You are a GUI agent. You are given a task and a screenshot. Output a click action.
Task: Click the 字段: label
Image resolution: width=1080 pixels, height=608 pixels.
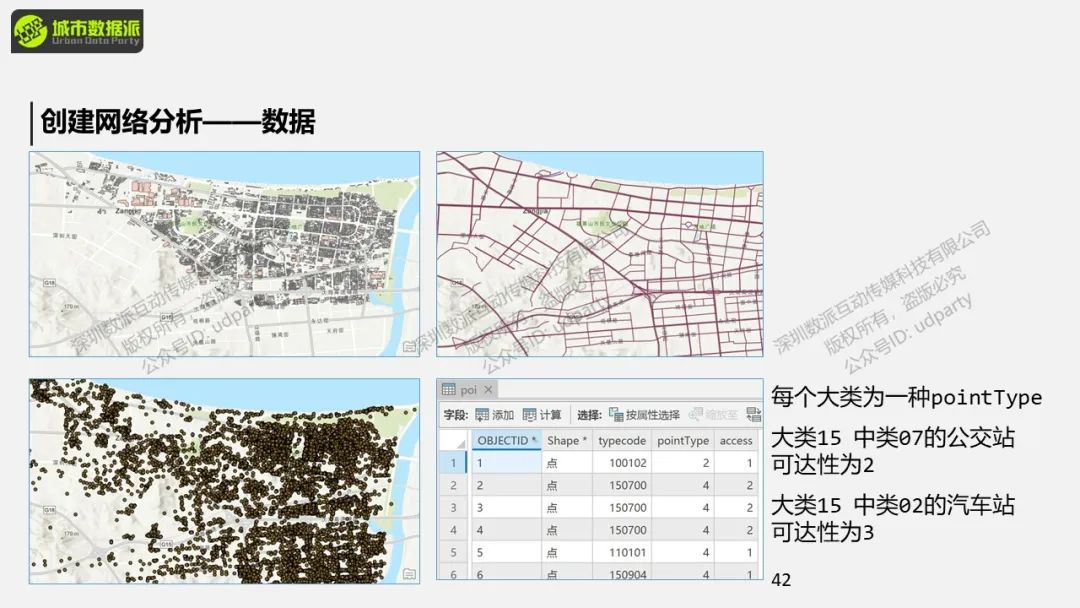click(455, 415)
